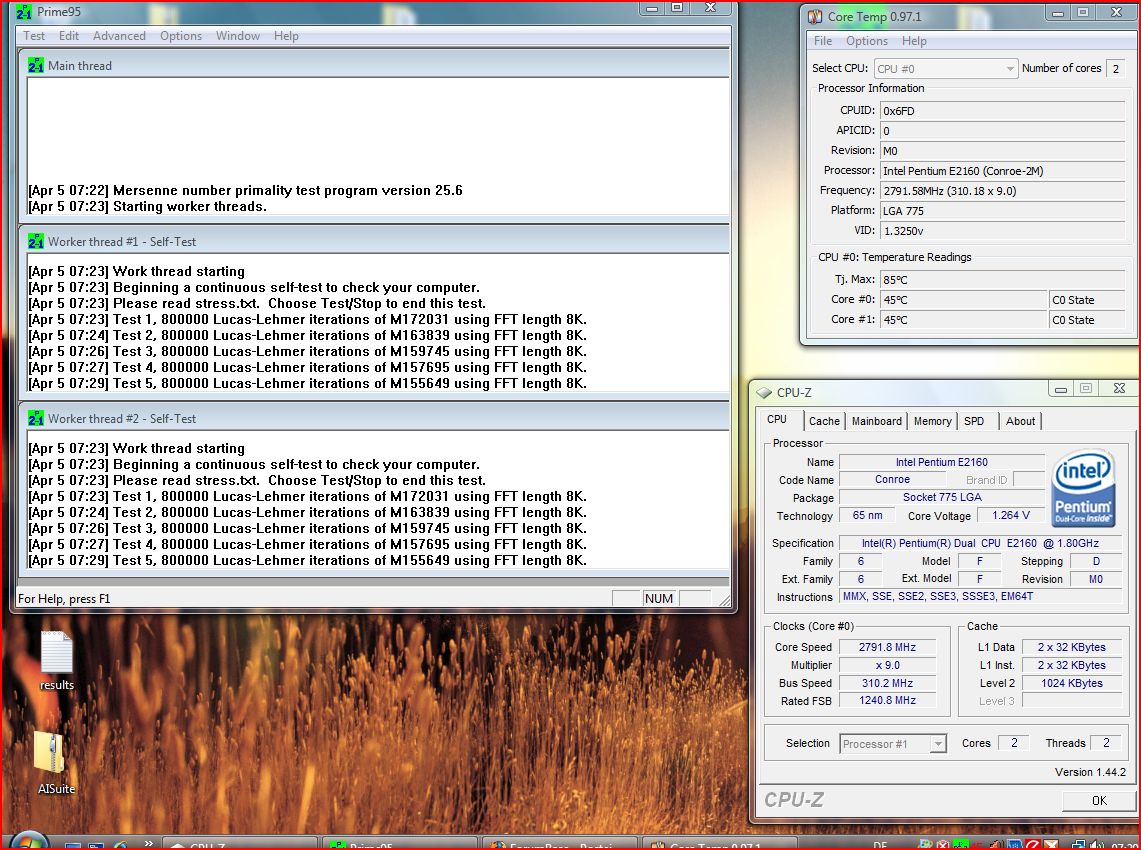Screen dimensions: 1141x850
Task: Click the Processor field showing Intel Pentium E2160 (Conroe-2M)
Action: pos(1003,171)
